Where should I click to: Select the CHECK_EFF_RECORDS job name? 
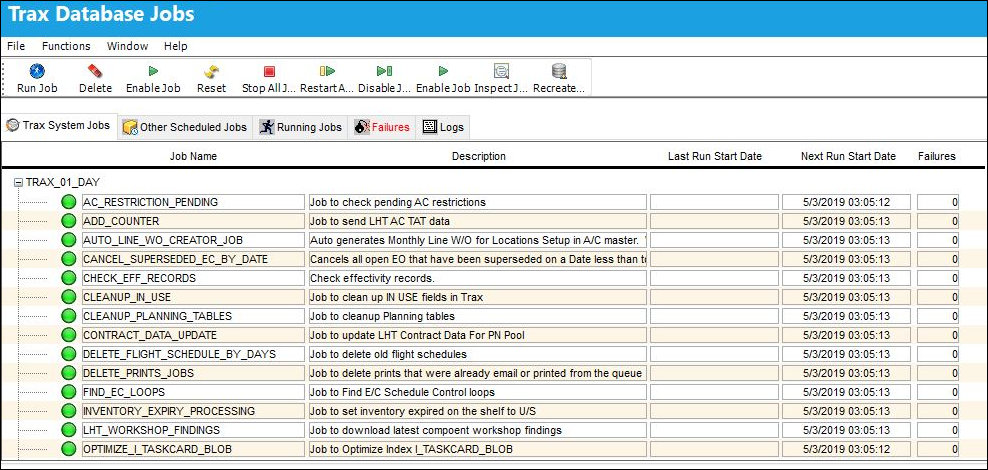click(193, 278)
